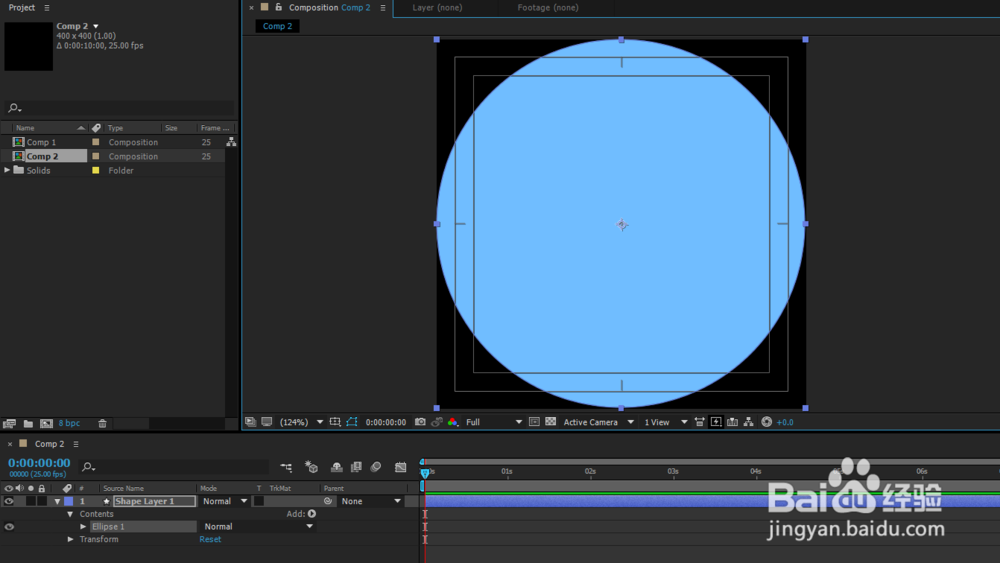Open resolution dropdown showing Full
Viewport: 1000px width, 563px height.
494,422
